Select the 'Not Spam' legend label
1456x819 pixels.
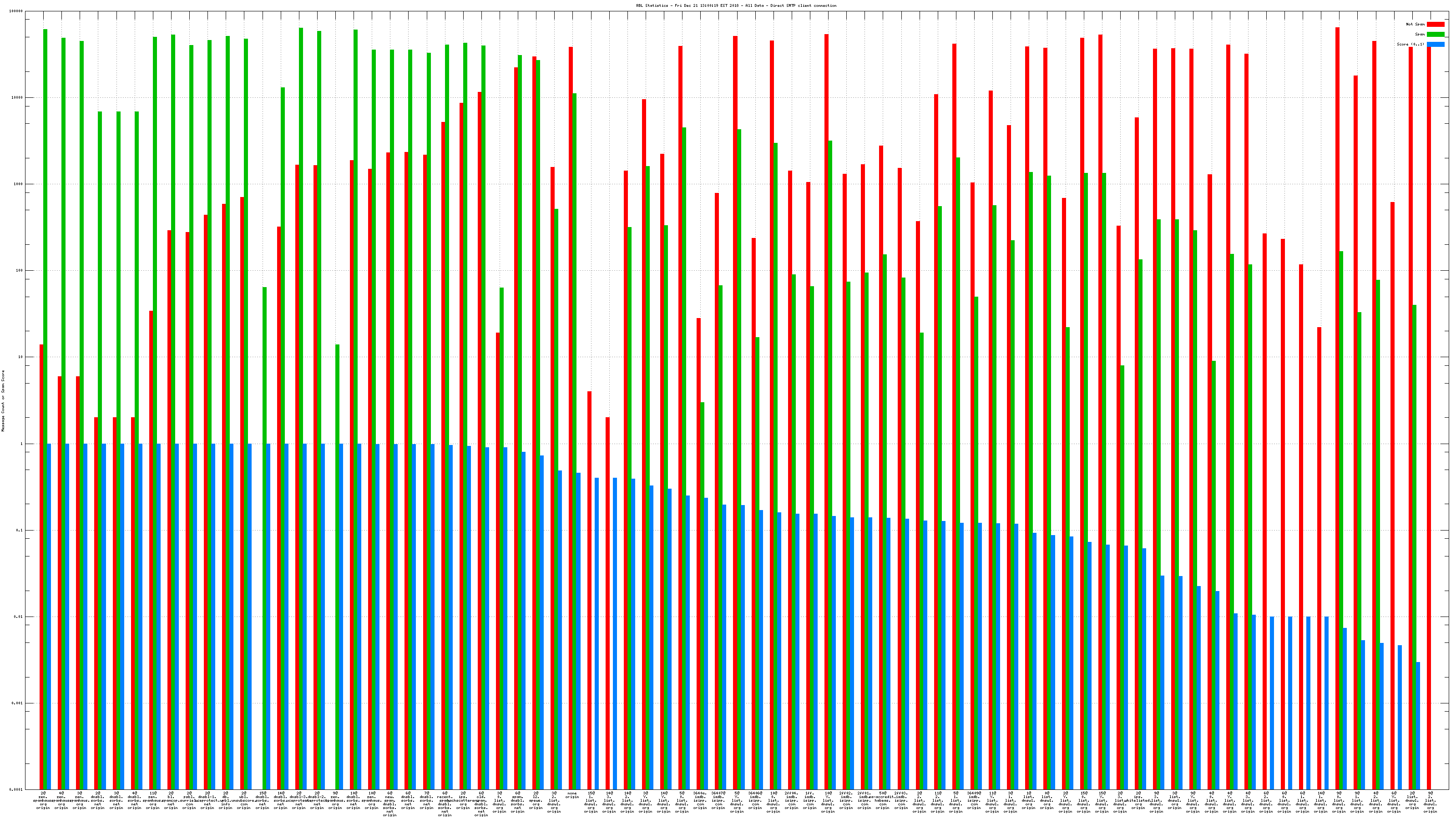(x=1416, y=24)
